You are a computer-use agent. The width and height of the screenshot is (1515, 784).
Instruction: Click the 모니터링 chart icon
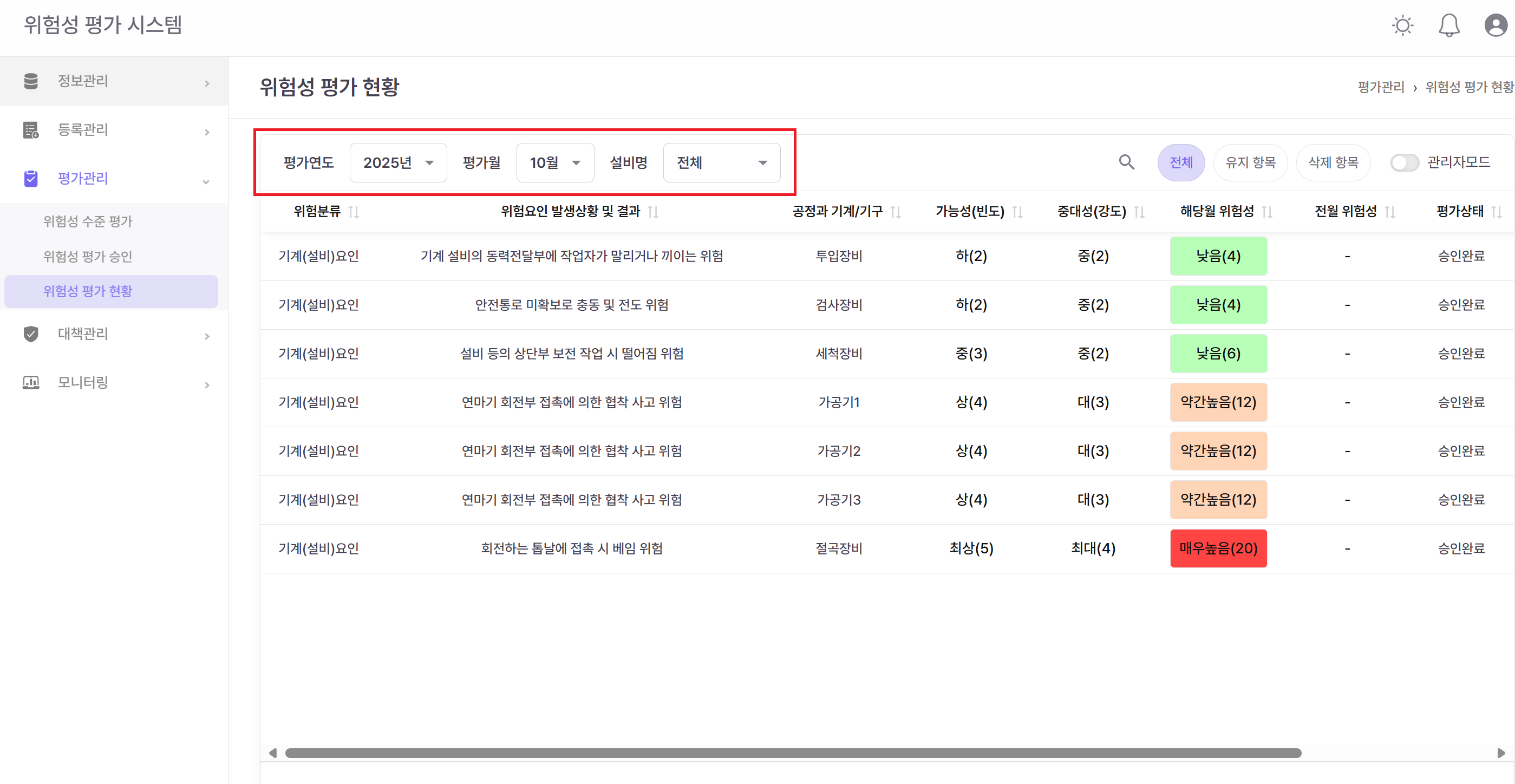coord(30,382)
